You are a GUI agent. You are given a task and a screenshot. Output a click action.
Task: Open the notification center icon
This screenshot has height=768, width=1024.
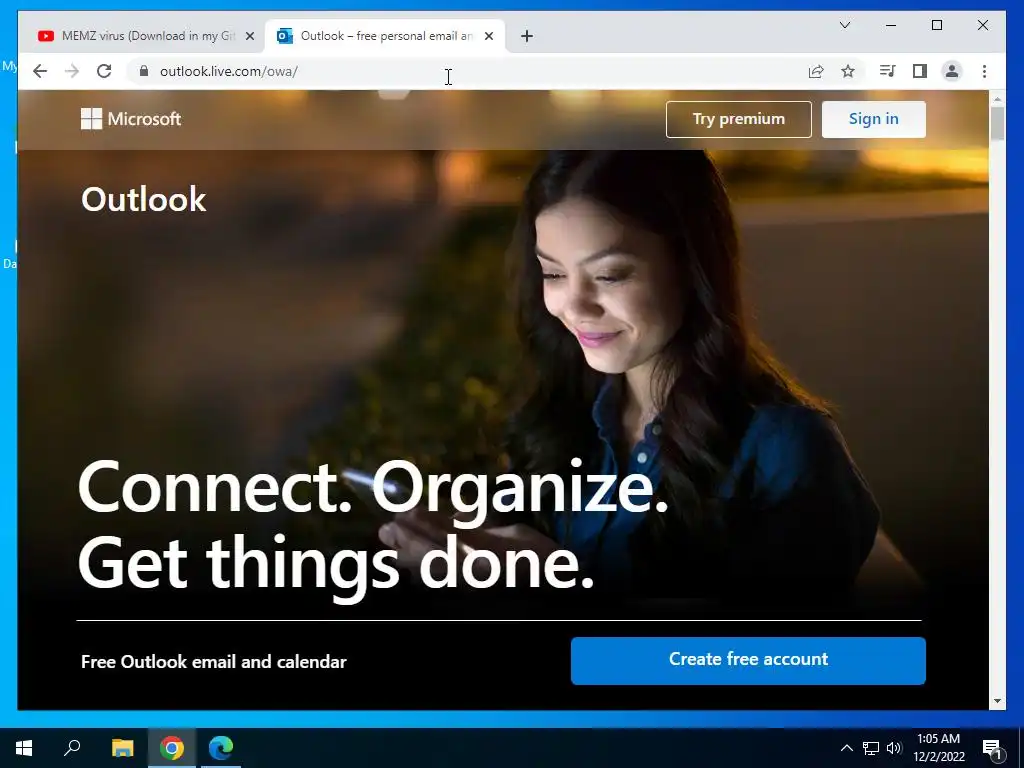click(x=992, y=750)
